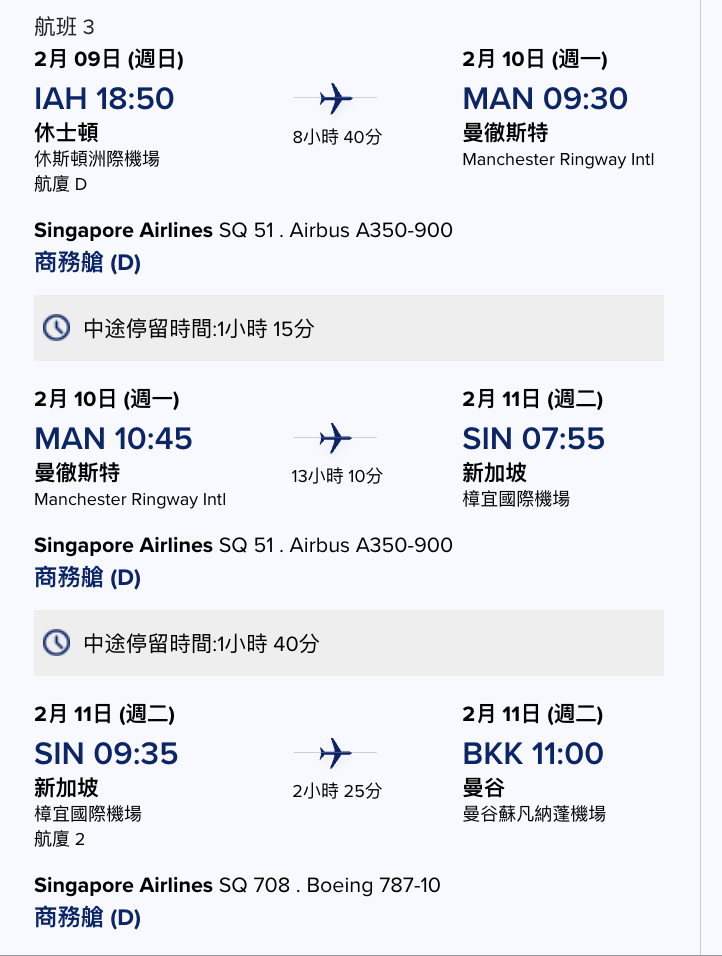Click SIN 09:35 departure time
722x956 pixels.
106,754
